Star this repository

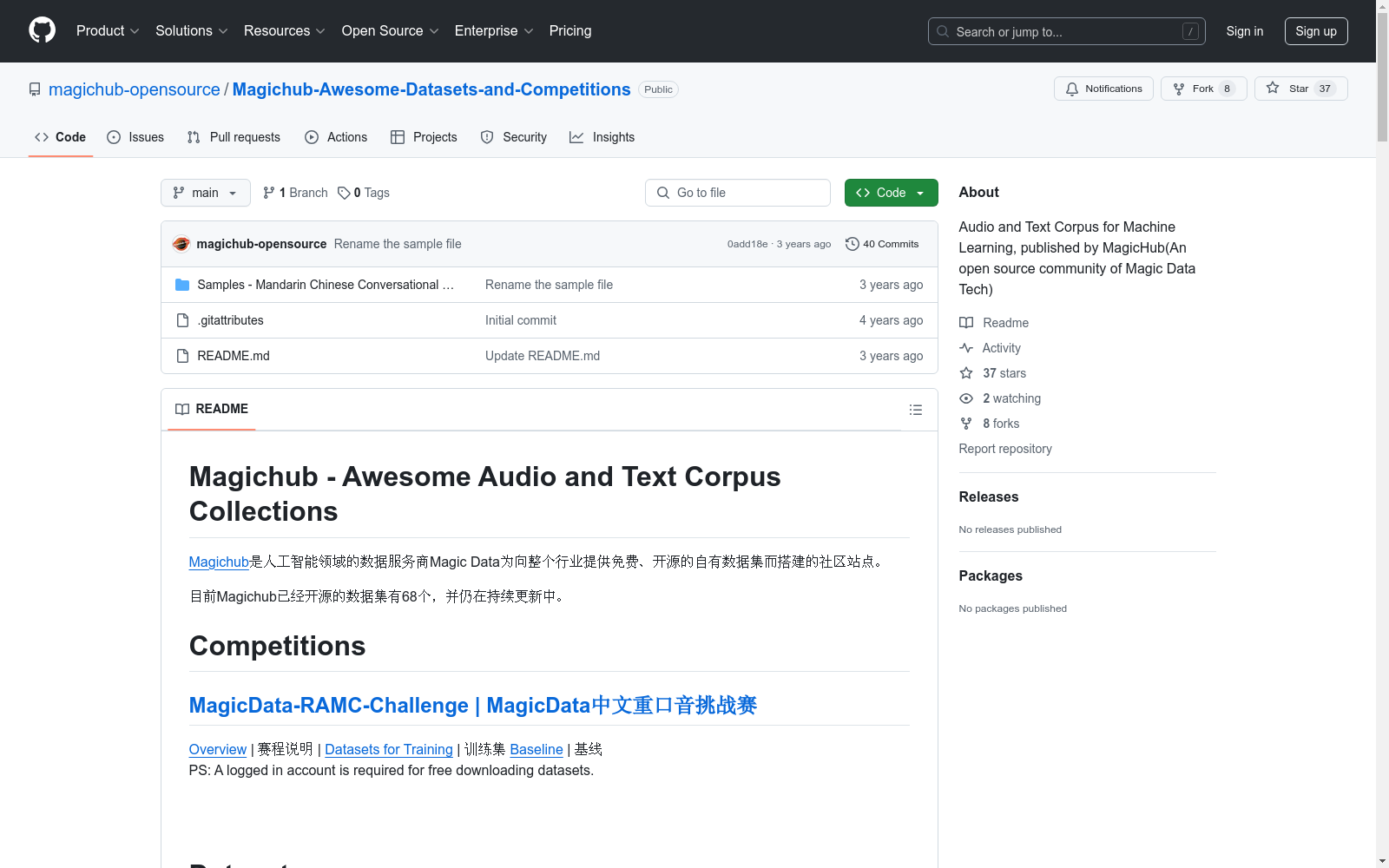[1300, 89]
